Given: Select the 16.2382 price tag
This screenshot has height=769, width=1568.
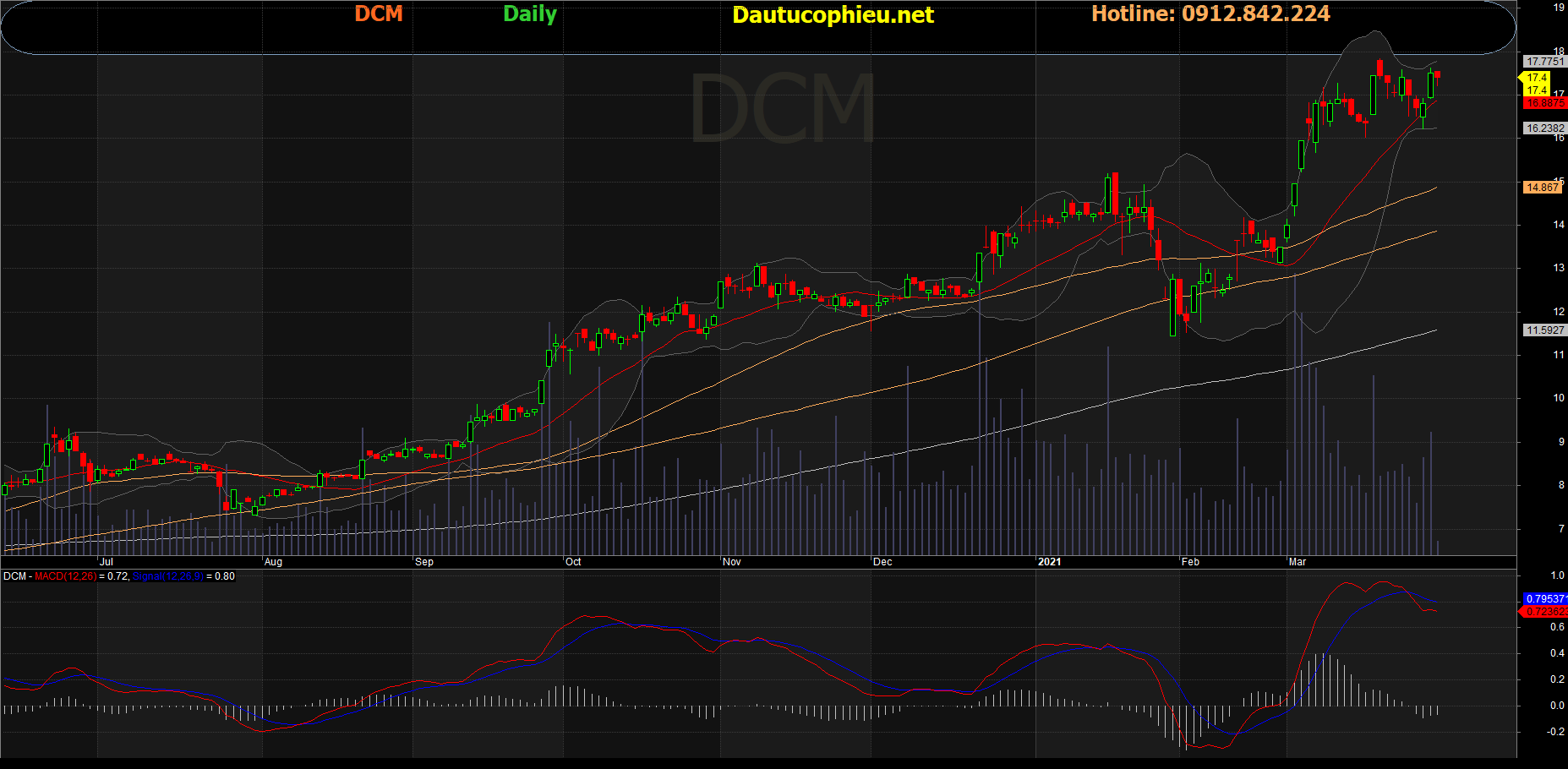Looking at the screenshot, I should coord(1544,128).
